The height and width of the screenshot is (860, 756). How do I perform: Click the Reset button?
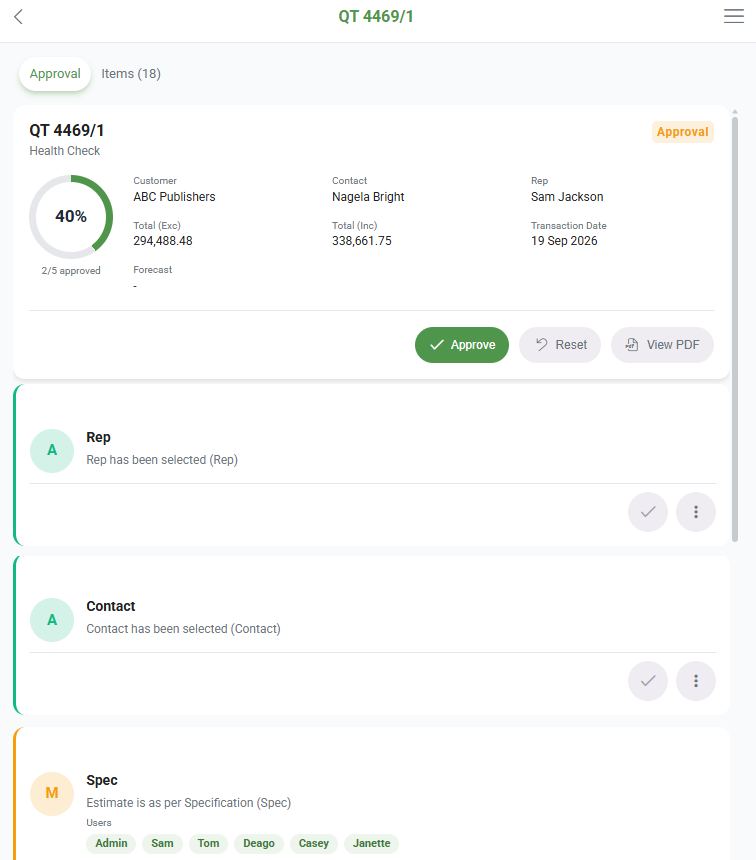pyautogui.click(x=560, y=344)
